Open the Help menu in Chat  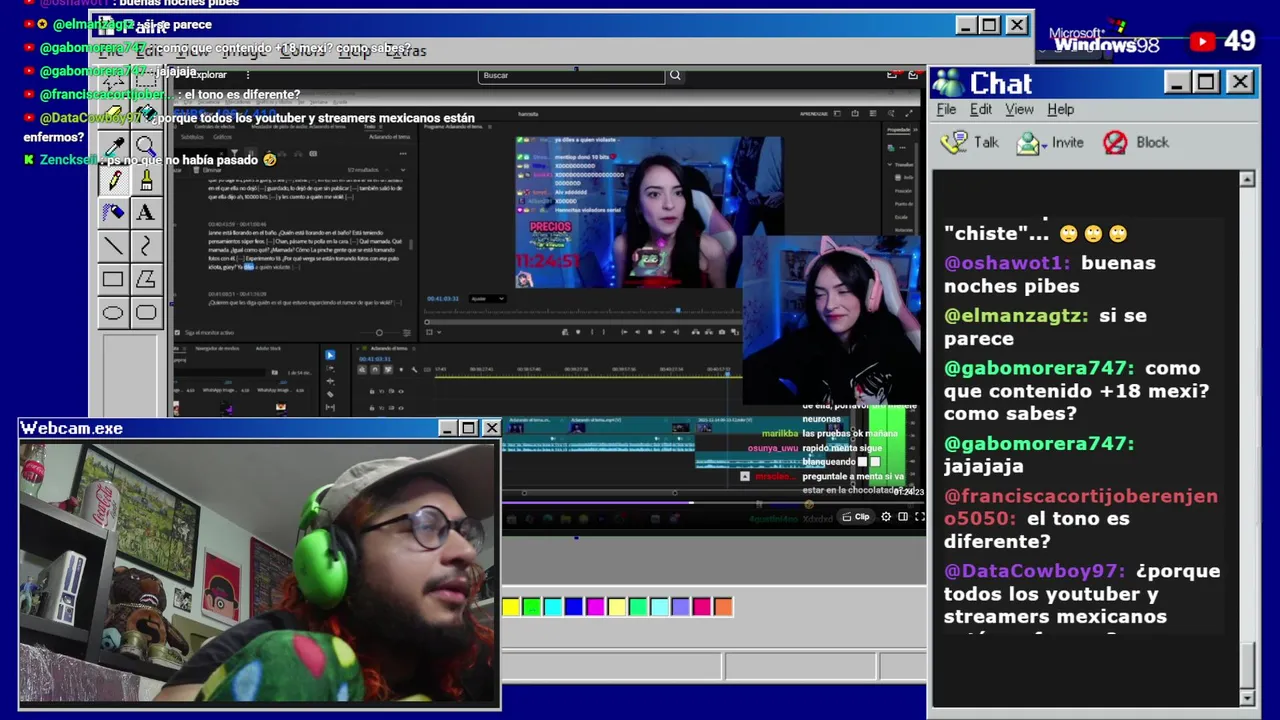1060,110
